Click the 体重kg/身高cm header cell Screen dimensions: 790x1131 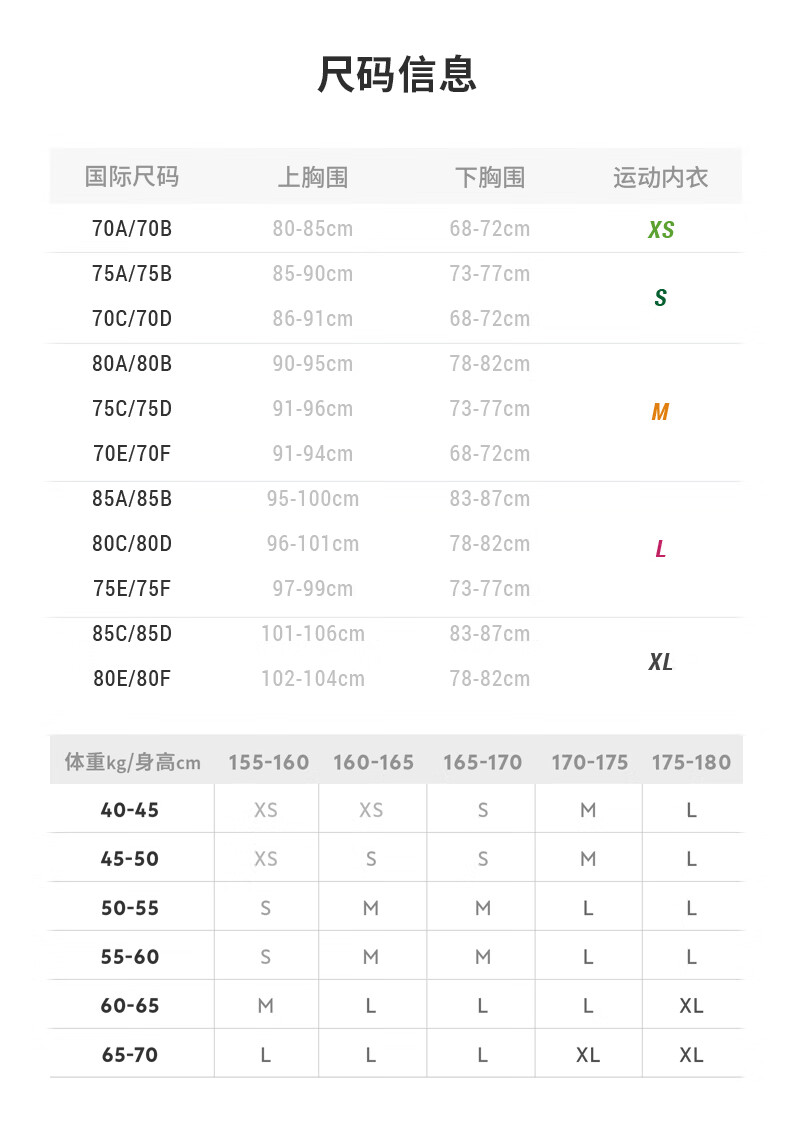(x=133, y=762)
